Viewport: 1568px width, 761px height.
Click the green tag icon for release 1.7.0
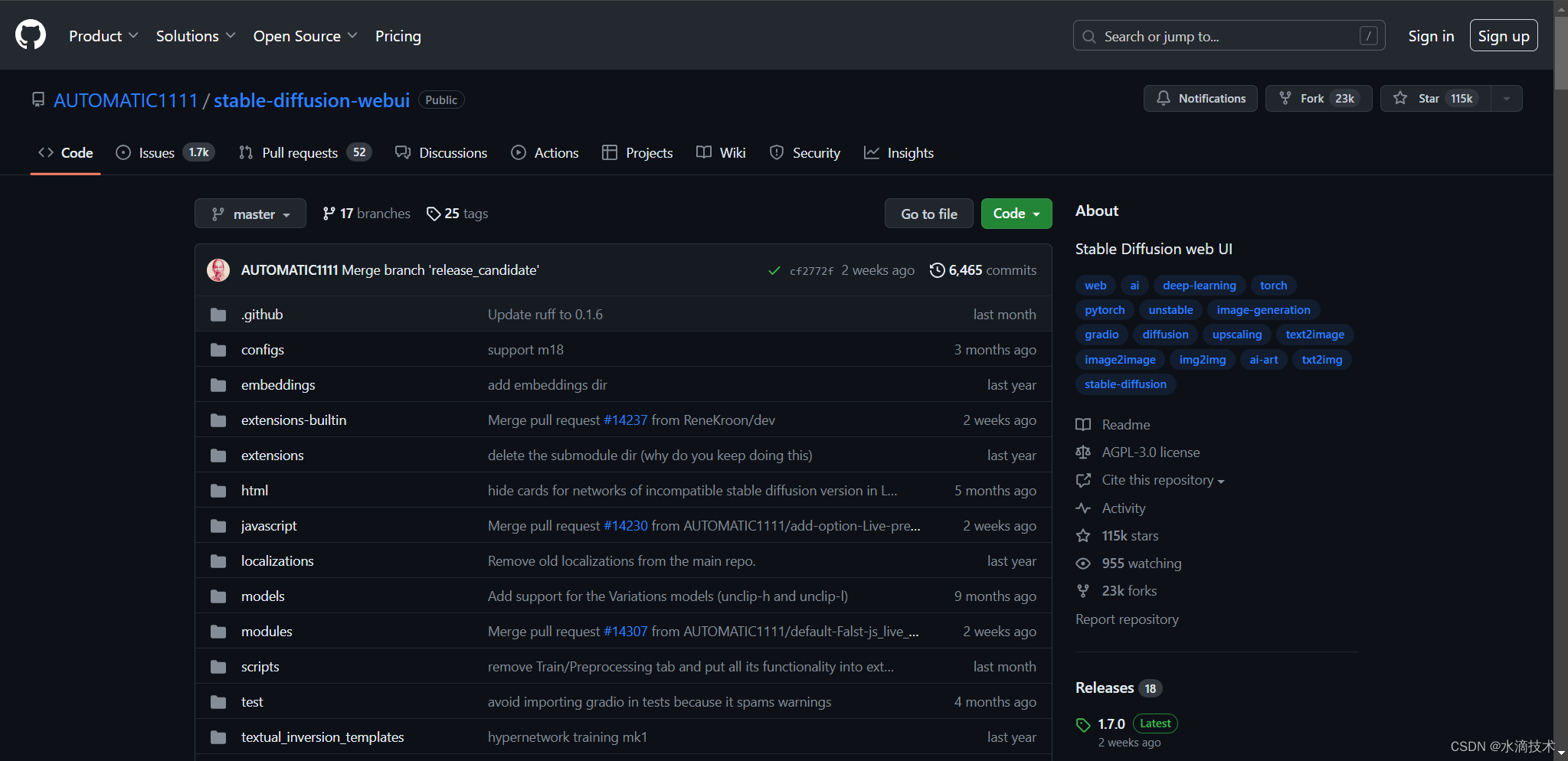[x=1083, y=724]
